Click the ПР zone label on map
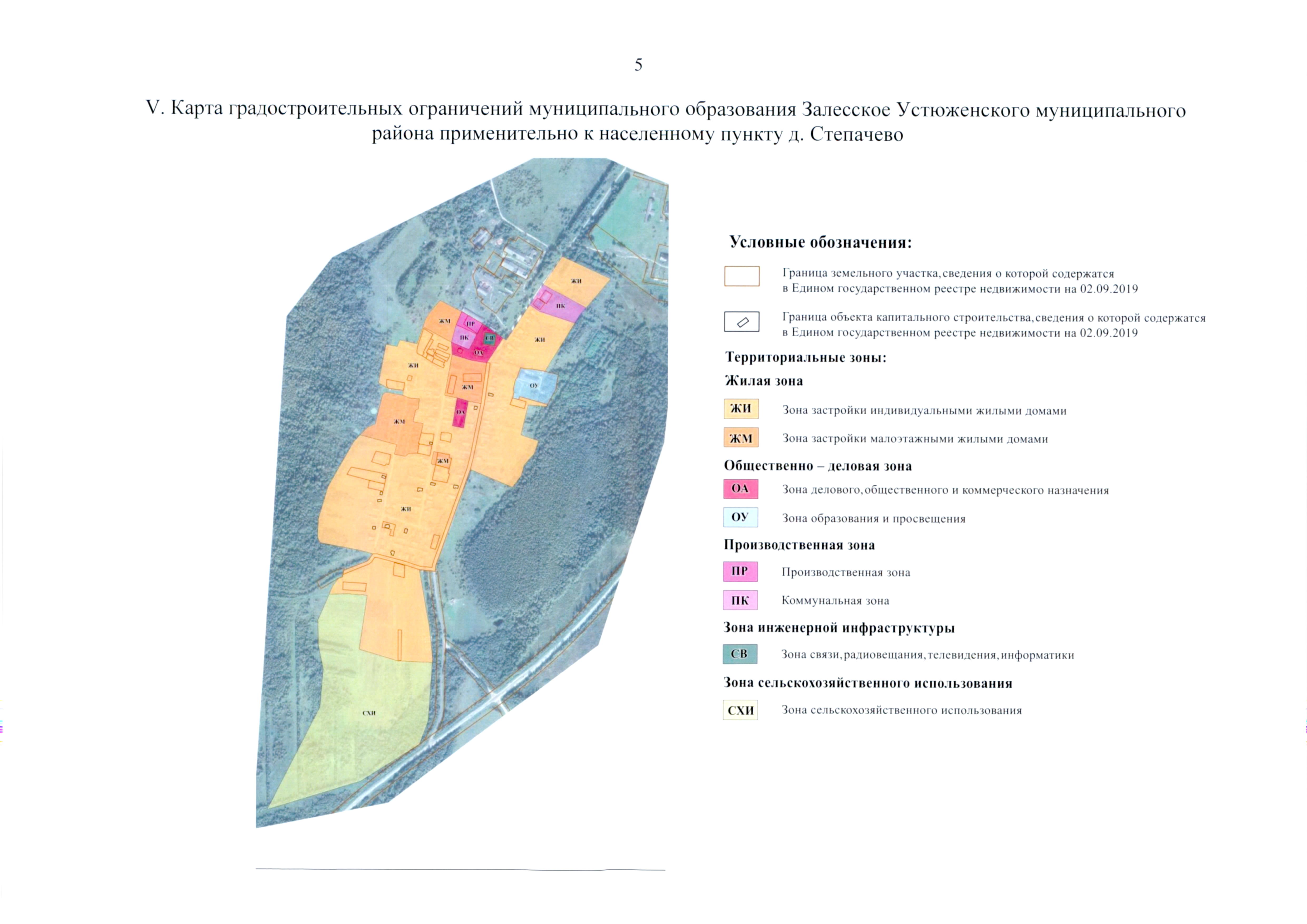Screen dimensions: 1307x924 (471, 324)
